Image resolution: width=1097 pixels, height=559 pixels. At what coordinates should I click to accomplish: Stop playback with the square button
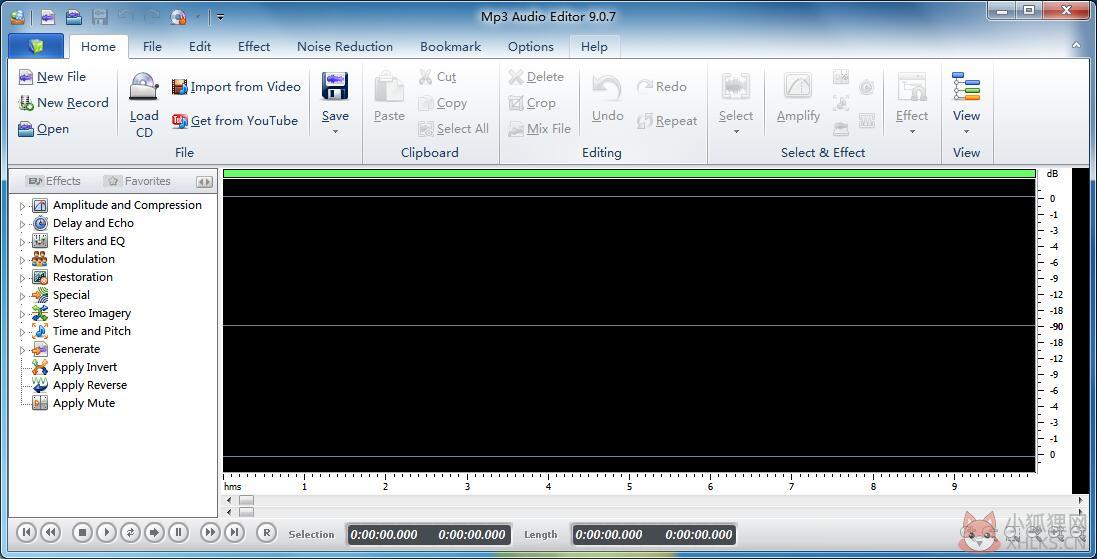(x=82, y=533)
